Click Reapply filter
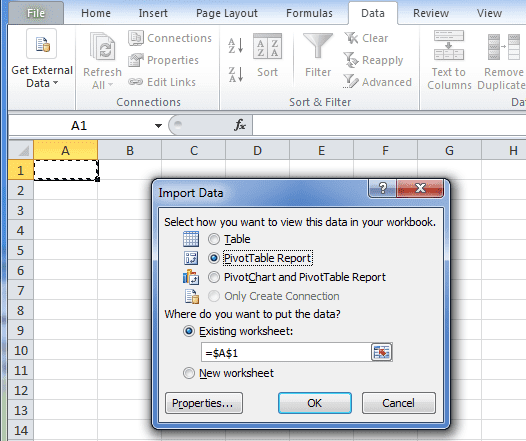The height and width of the screenshot is (441, 526). 373,60
